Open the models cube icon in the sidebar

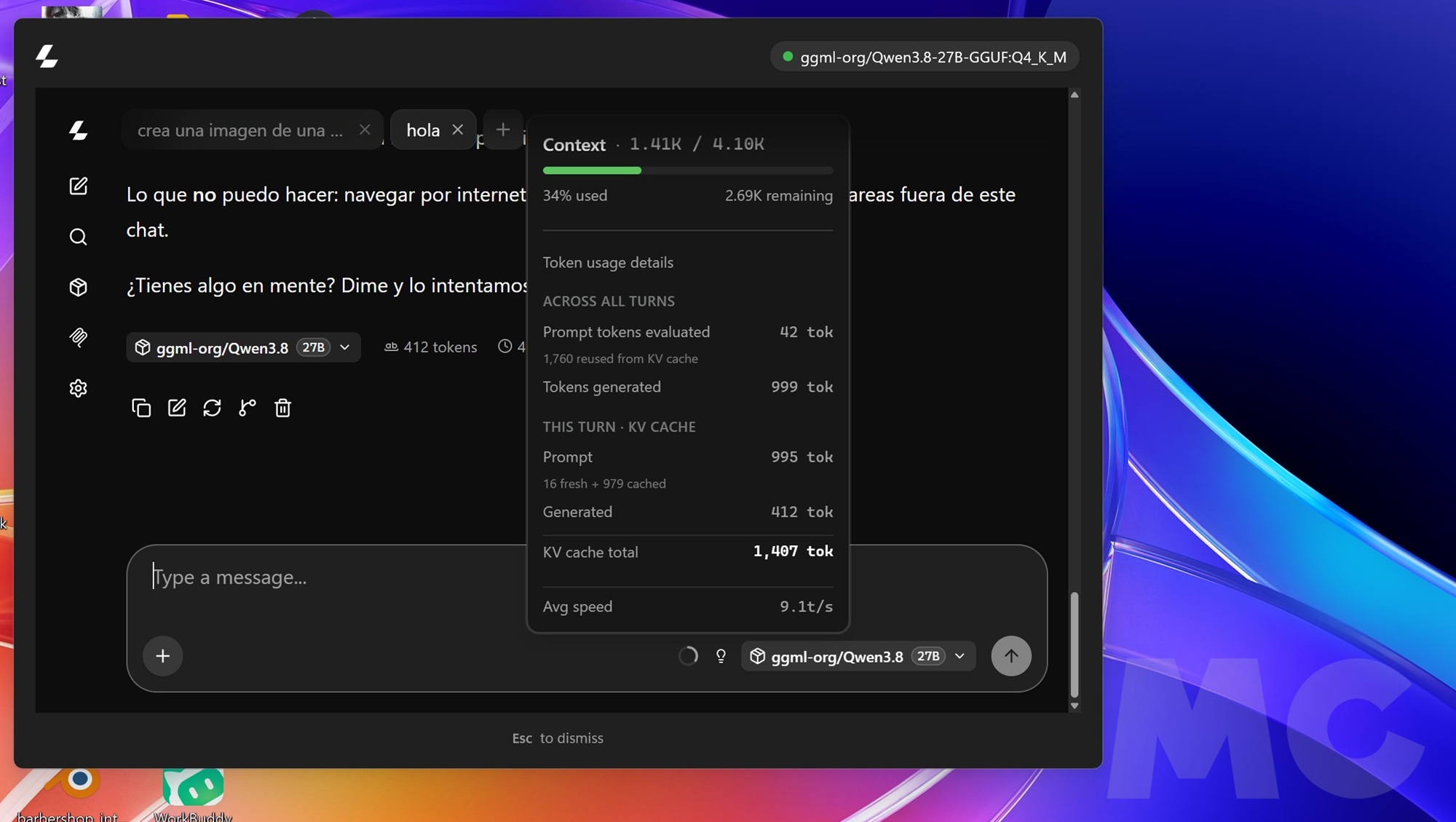78,287
